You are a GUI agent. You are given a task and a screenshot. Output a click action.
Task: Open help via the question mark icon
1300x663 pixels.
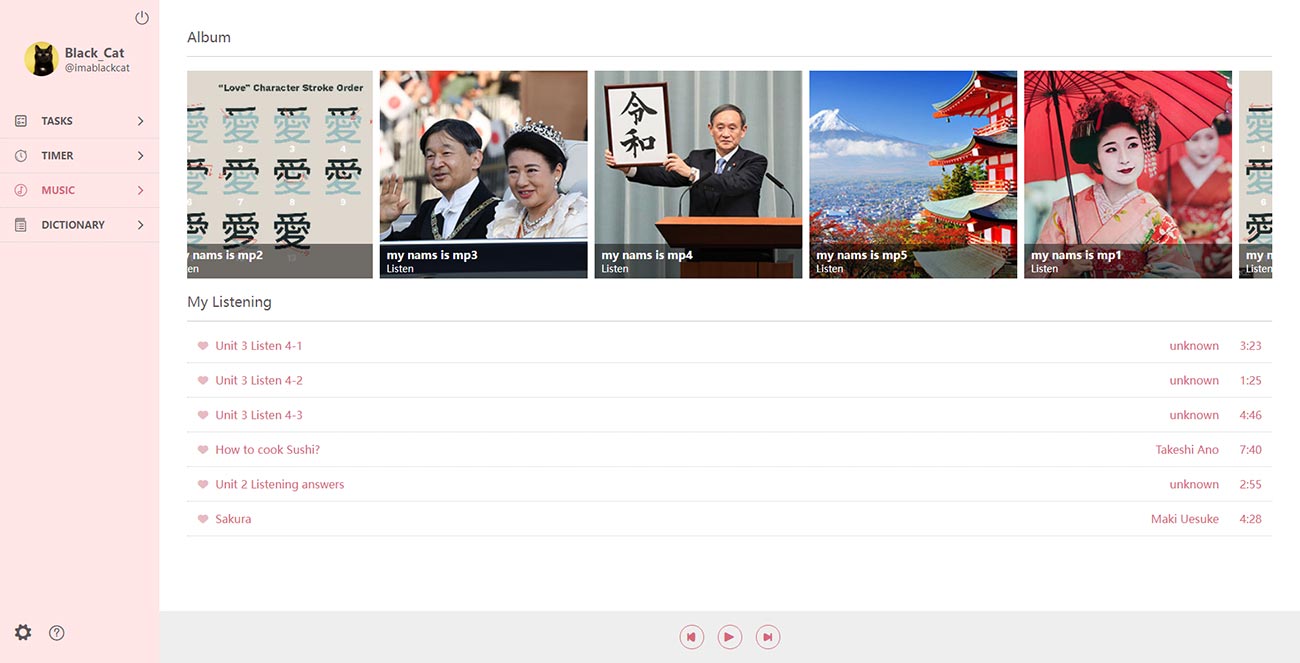coord(57,632)
